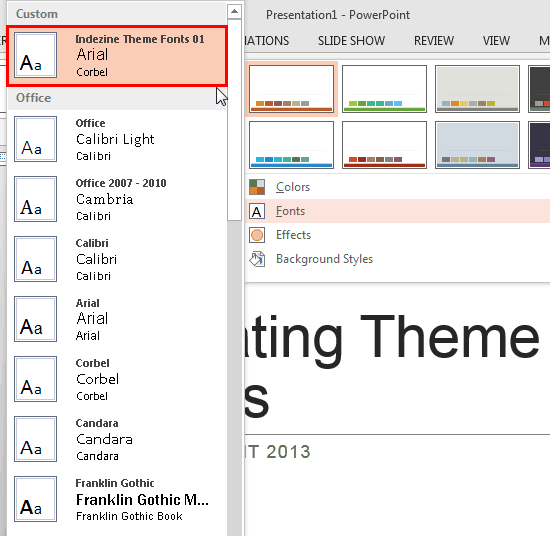Switch to the SLIDE SHOW ribbon tab
The height and width of the screenshot is (536, 550).
click(x=351, y=41)
